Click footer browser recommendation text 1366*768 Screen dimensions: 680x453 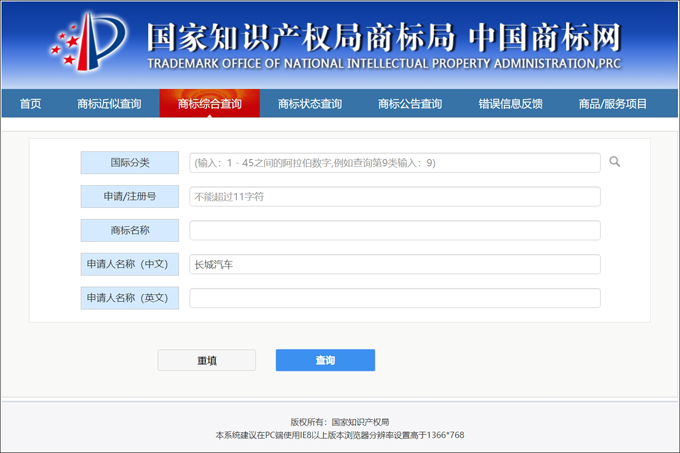click(x=340, y=435)
